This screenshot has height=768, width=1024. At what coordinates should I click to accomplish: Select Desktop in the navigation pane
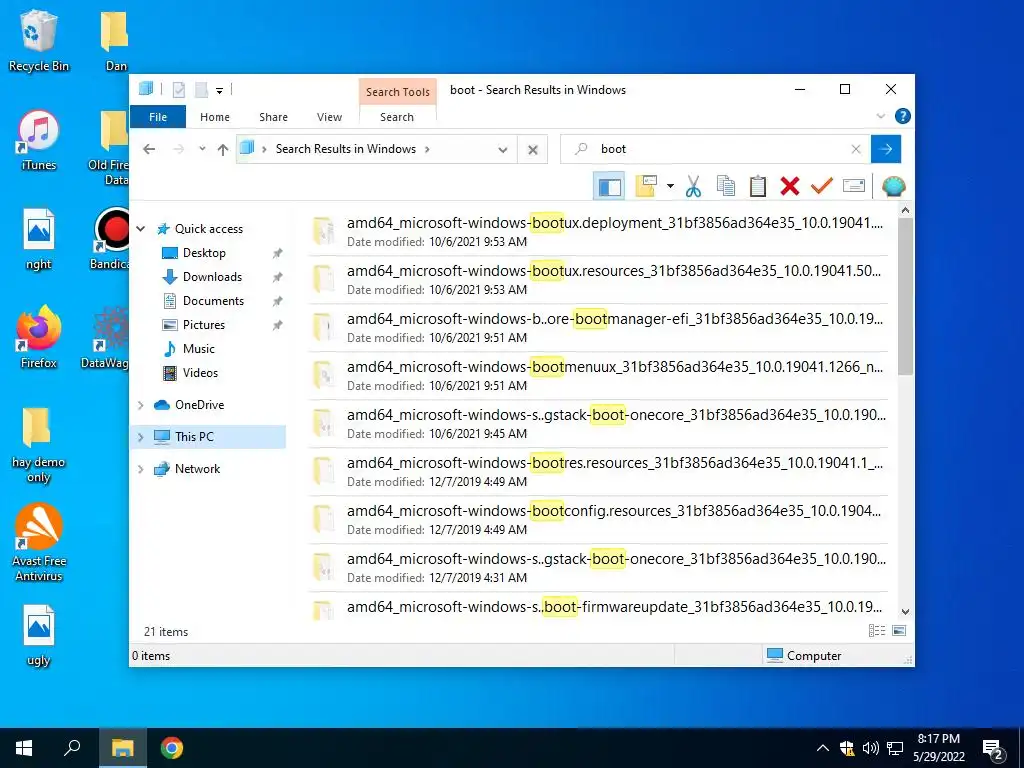click(x=204, y=253)
